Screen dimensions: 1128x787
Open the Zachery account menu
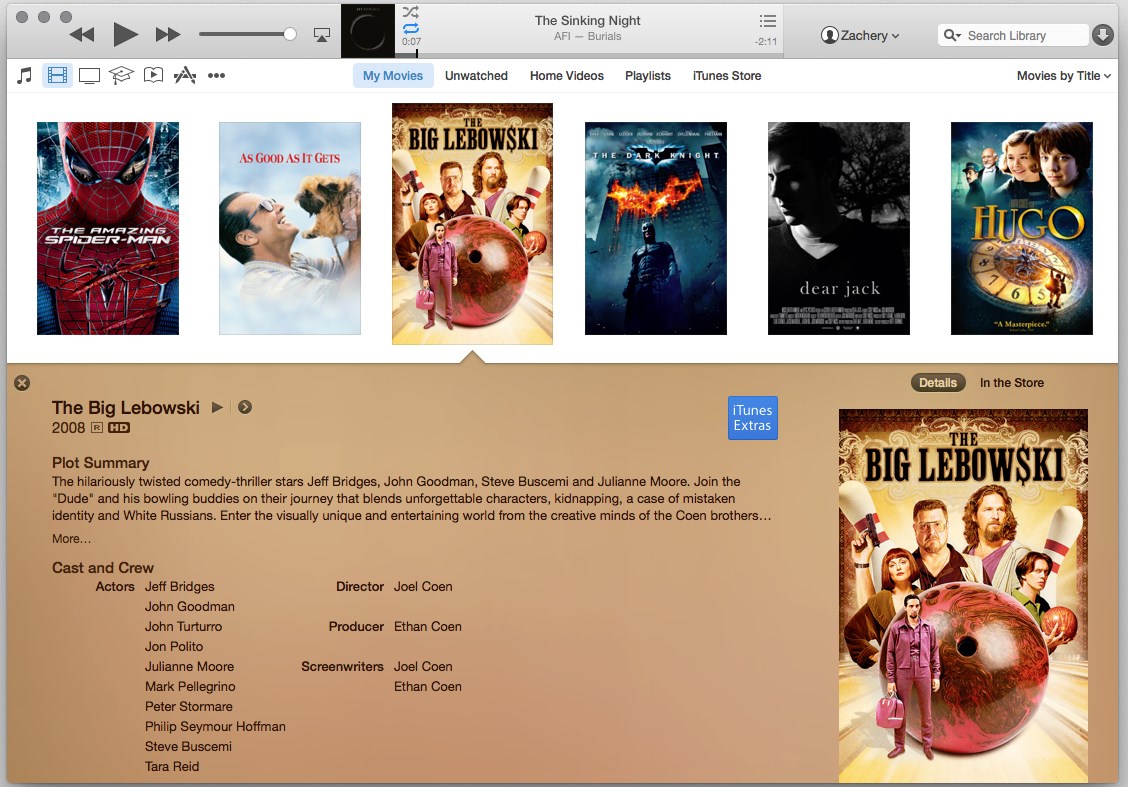860,35
